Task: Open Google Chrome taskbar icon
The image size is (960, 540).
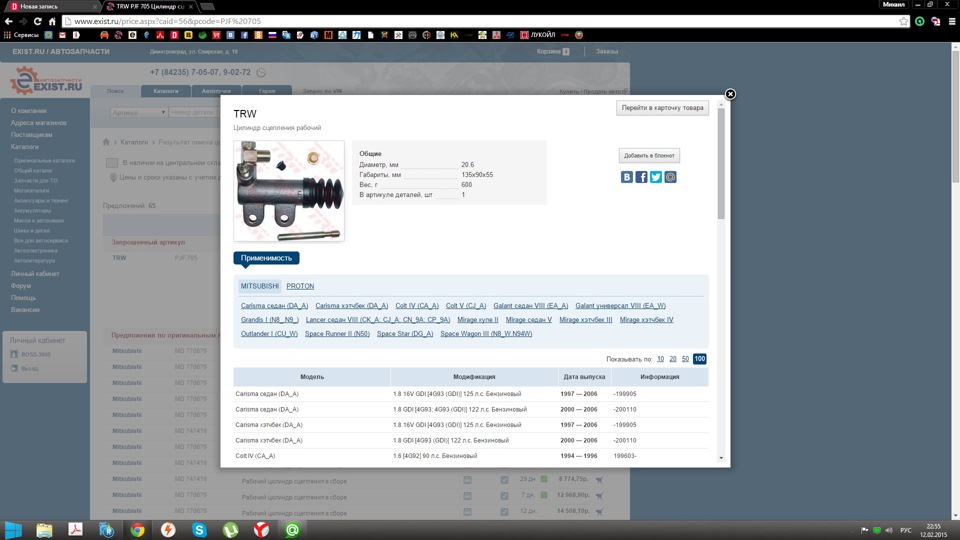Action: [137, 530]
